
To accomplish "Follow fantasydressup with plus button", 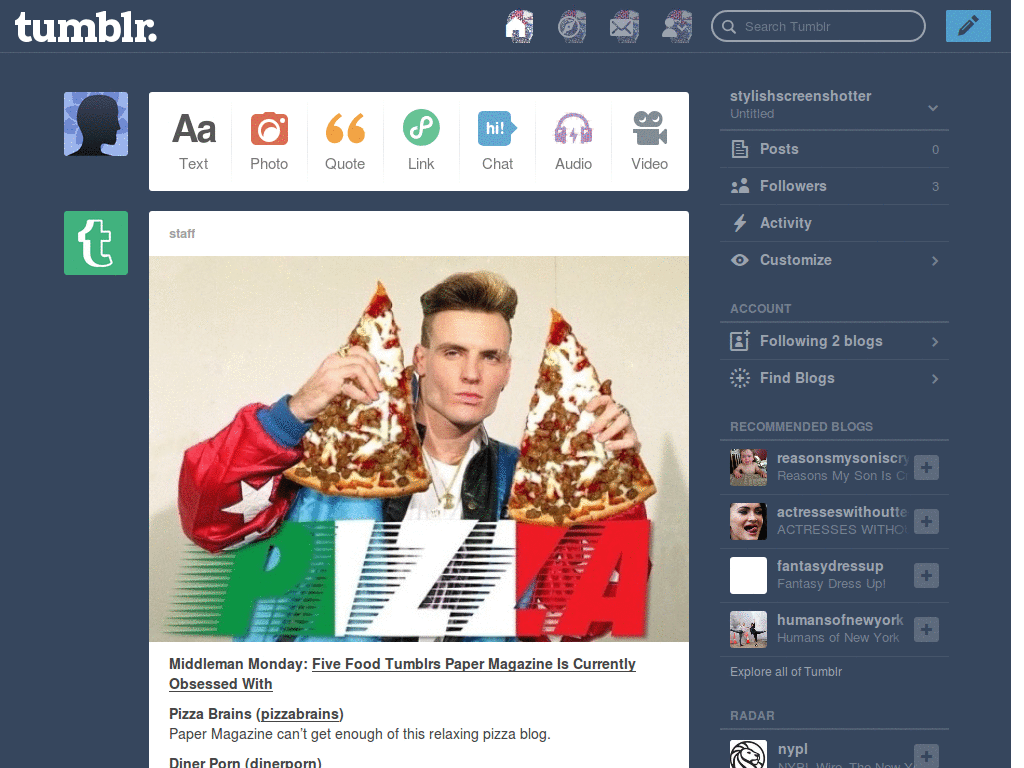I will coord(926,575).
